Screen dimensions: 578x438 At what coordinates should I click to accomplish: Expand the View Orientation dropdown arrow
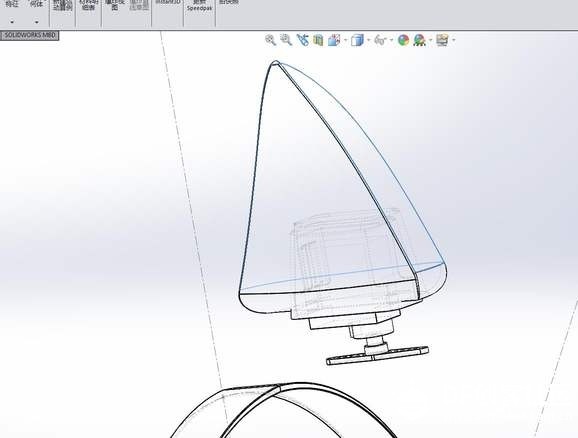coord(345,40)
